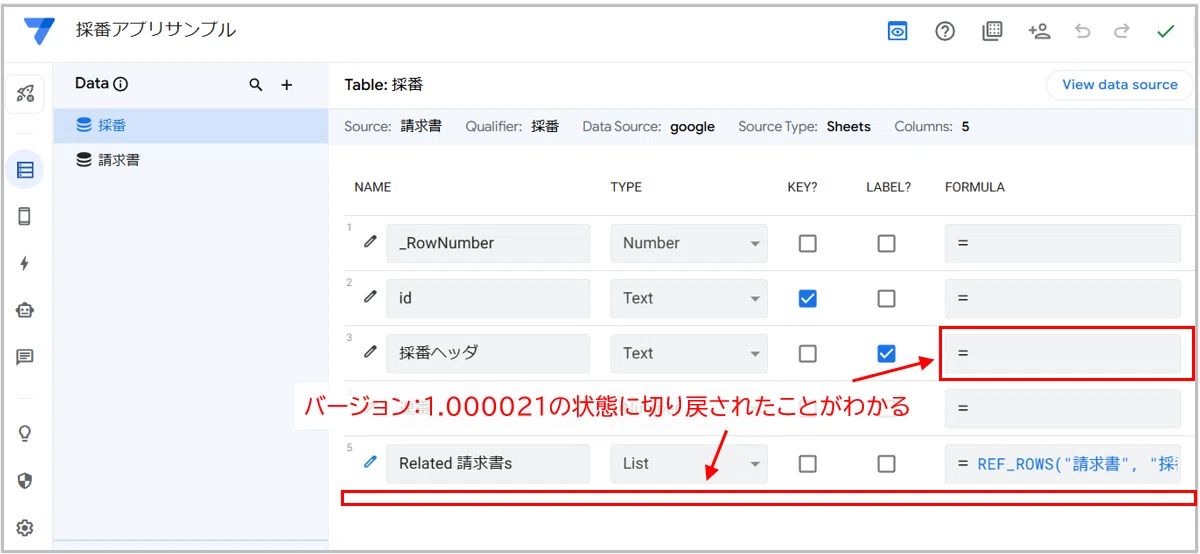This screenshot has height=554, width=1200.
Task: Open the Actions lightning bolt icon
Action: pyautogui.click(x=25, y=263)
